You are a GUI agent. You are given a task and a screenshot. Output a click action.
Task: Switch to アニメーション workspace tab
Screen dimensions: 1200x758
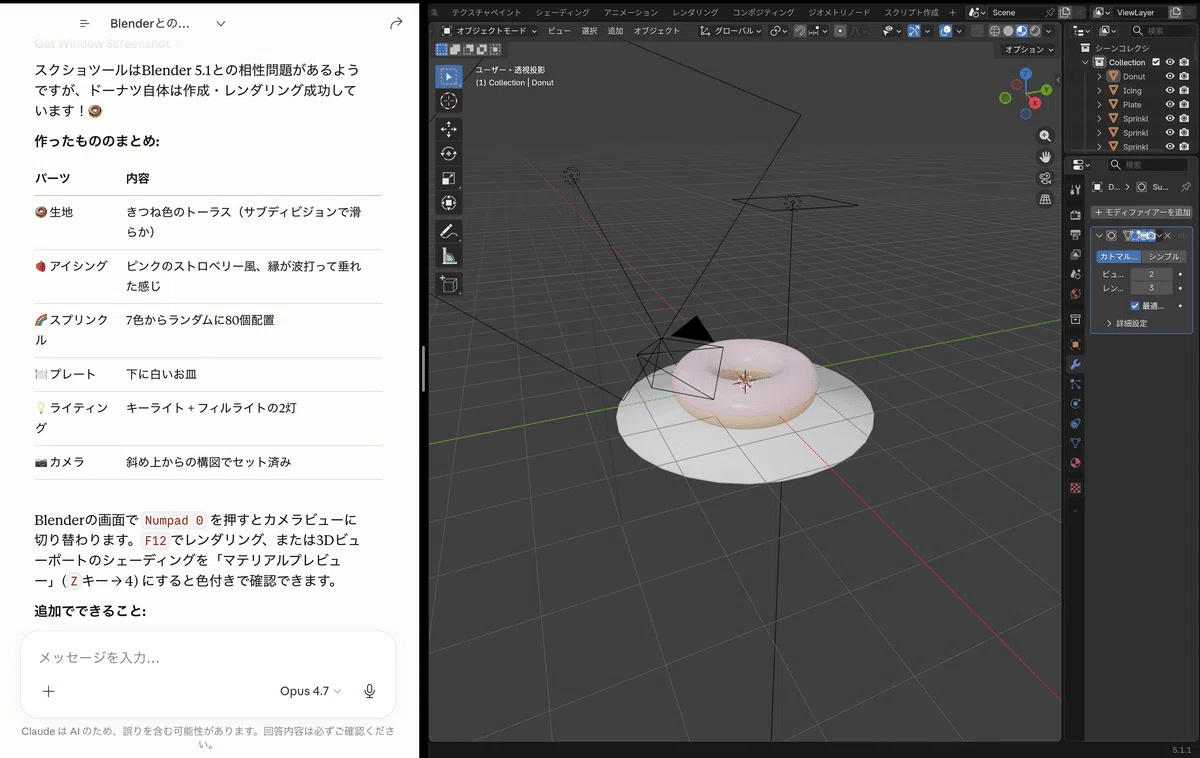pyautogui.click(x=631, y=12)
